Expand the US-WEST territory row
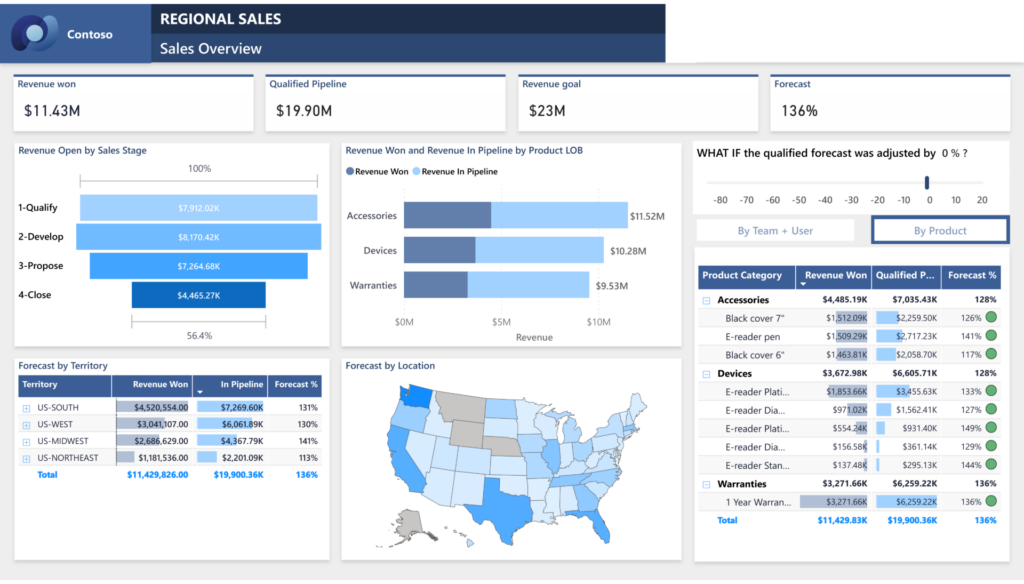1024x584 pixels. 25,425
